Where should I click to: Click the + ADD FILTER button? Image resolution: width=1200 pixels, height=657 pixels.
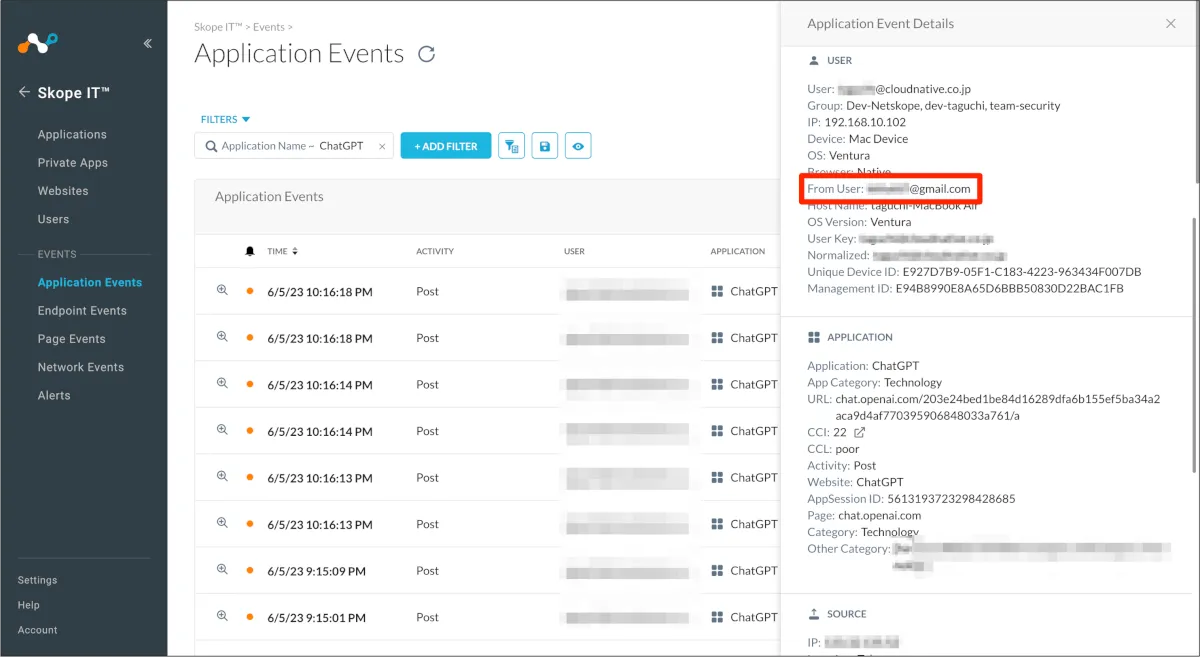pos(446,146)
